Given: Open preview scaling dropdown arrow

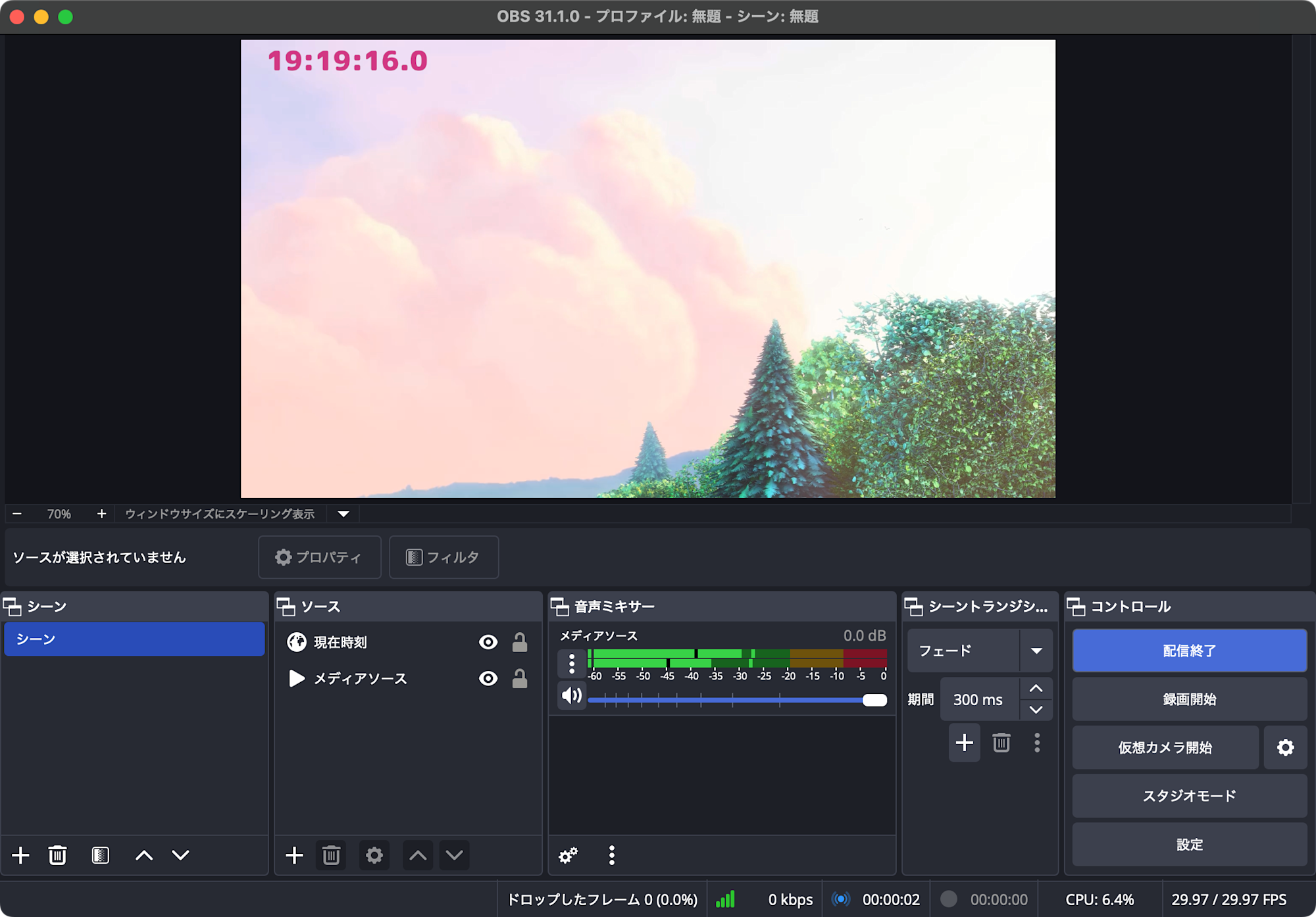Looking at the screenshot, I should coord(343,514).
